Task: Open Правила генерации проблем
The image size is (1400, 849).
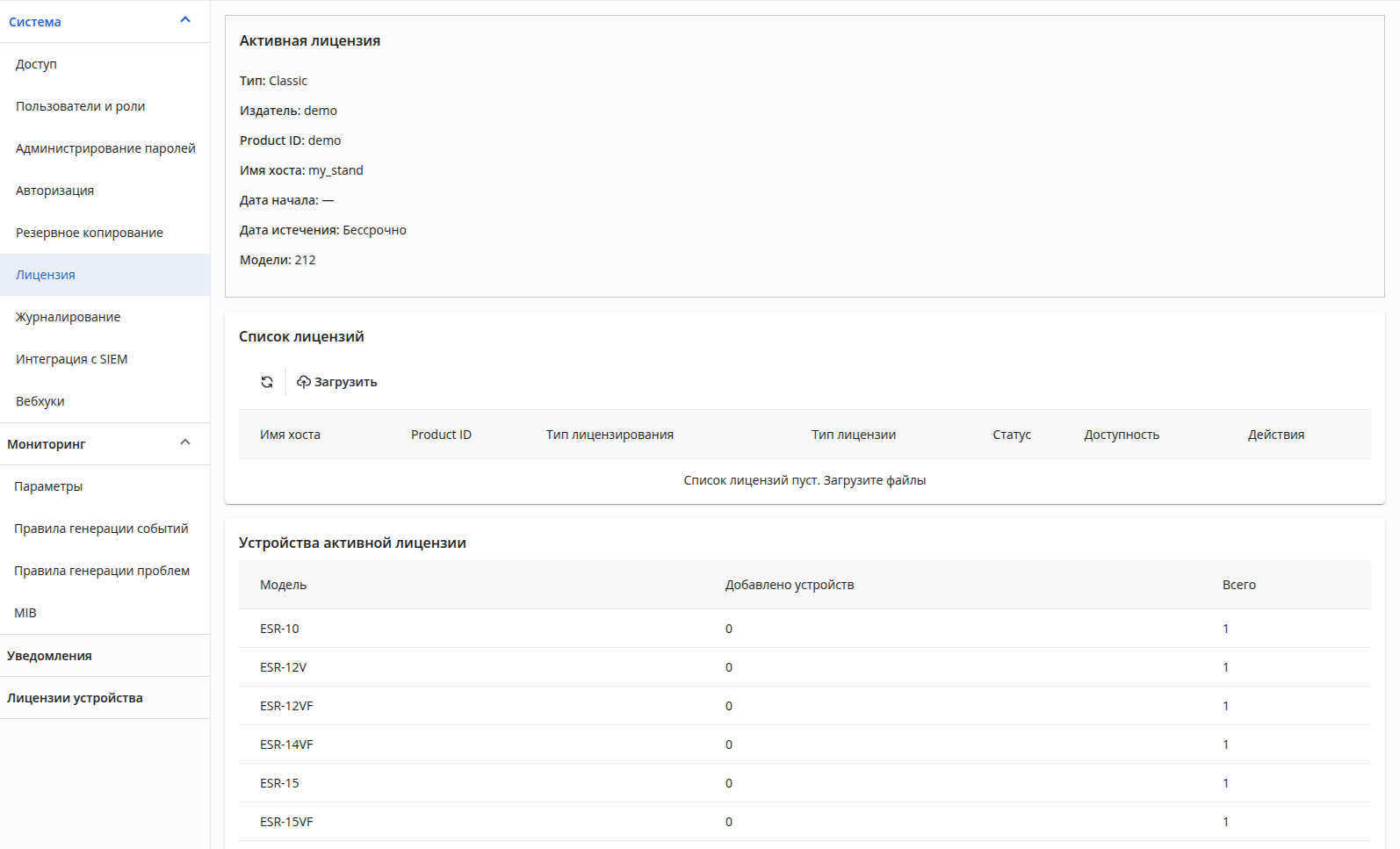Action: point(105,571)
